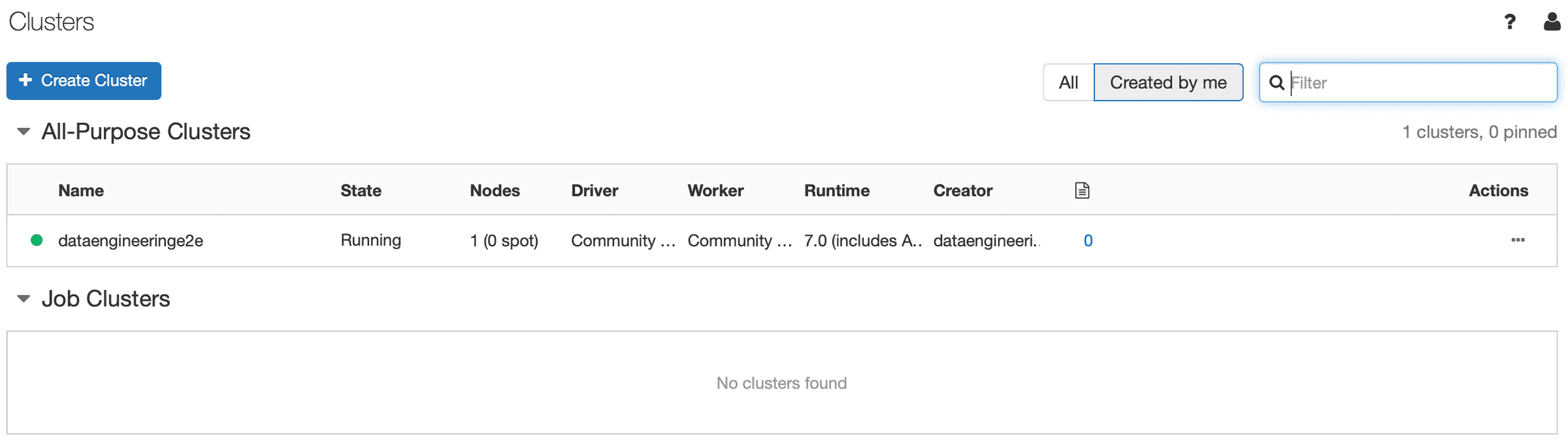Click the plus icon on Create Cluster button

[x=25, y=80]
